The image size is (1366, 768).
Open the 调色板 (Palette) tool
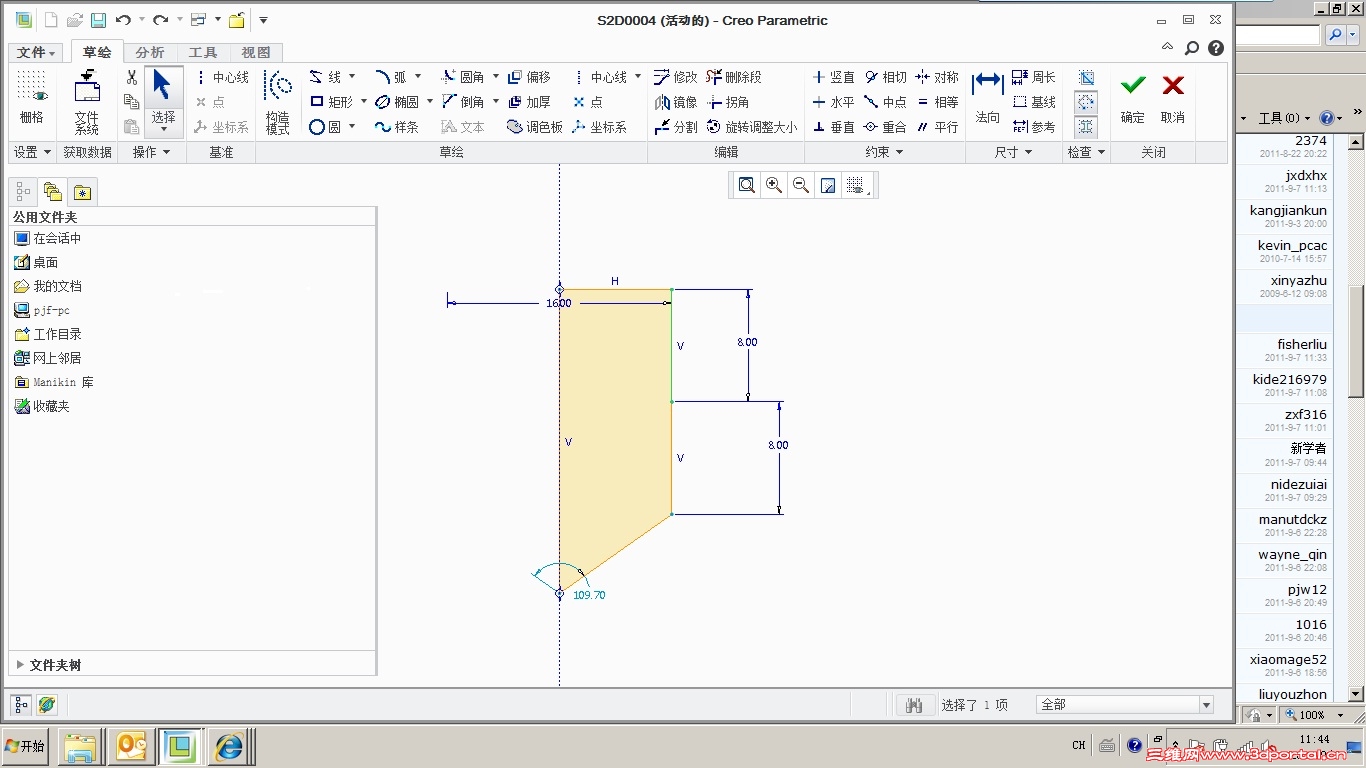[x=535, y=127]
